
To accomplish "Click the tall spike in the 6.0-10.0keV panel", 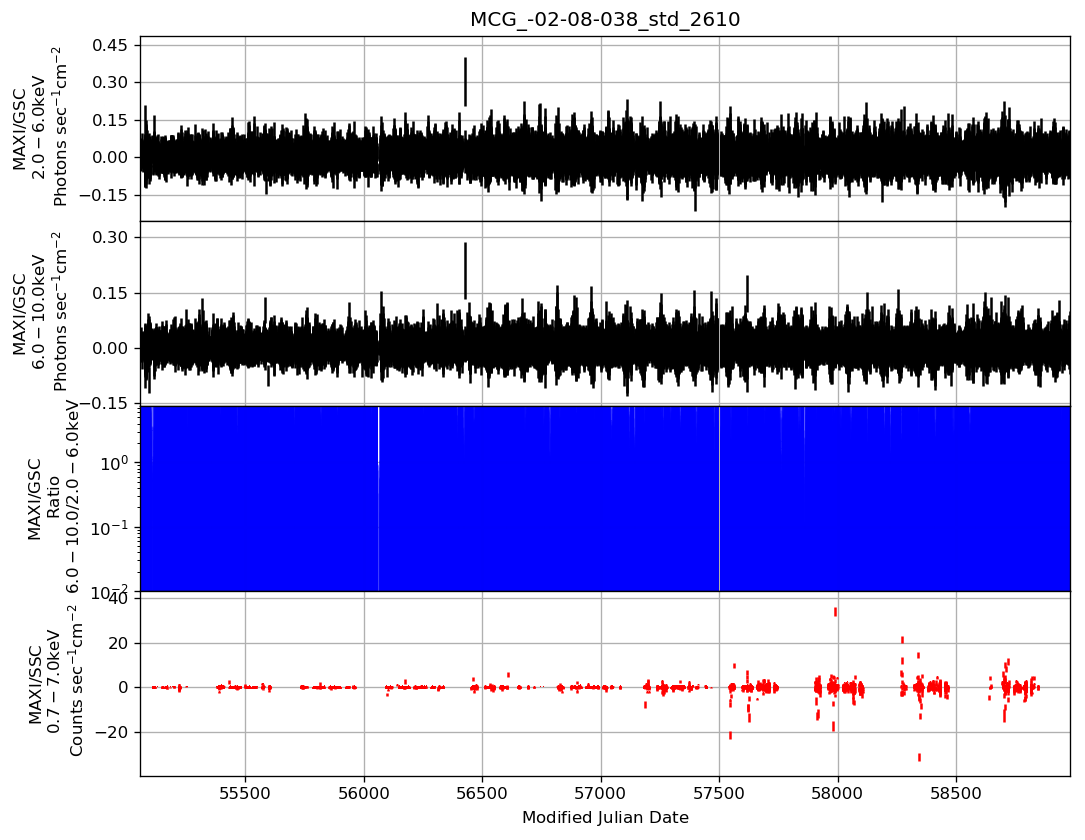I will tap(465, 271).
